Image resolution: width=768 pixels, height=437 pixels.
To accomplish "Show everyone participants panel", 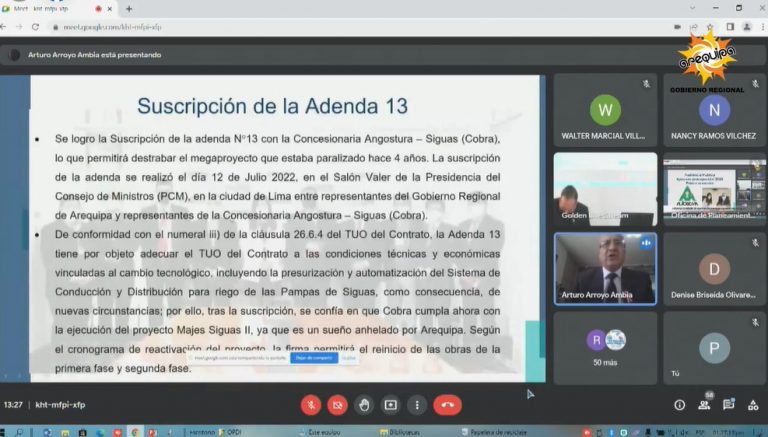I will pyautogui.click(x=704, y=405).
